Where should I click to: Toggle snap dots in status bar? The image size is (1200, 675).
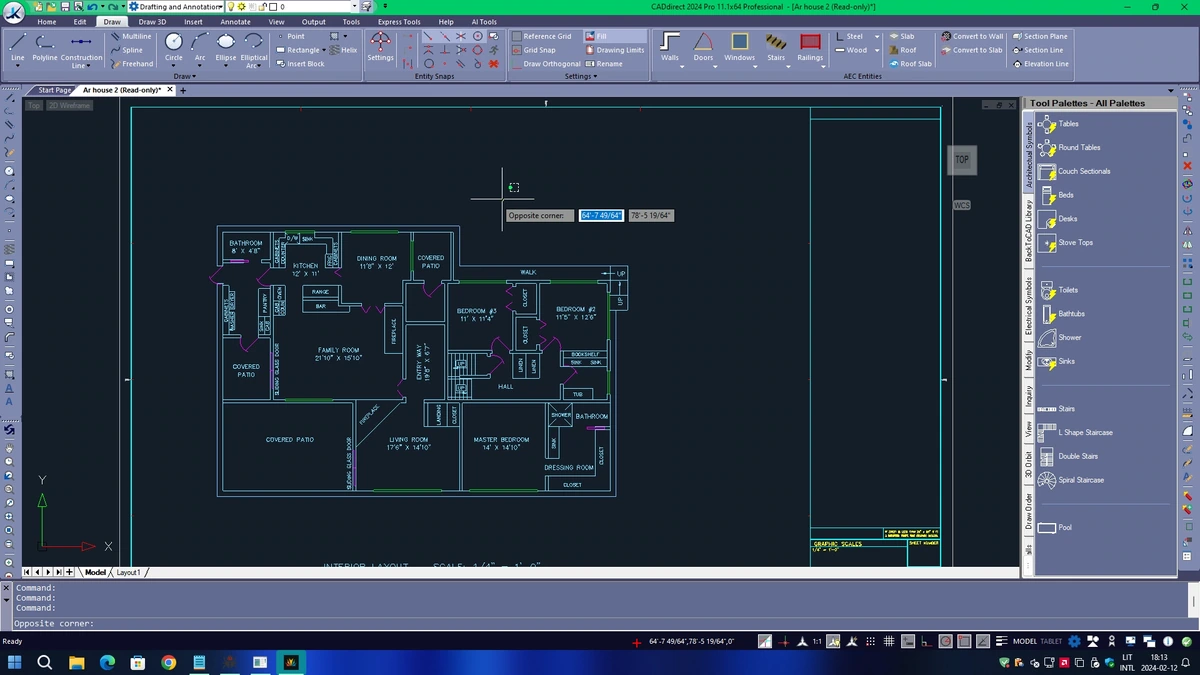(871, 641)
